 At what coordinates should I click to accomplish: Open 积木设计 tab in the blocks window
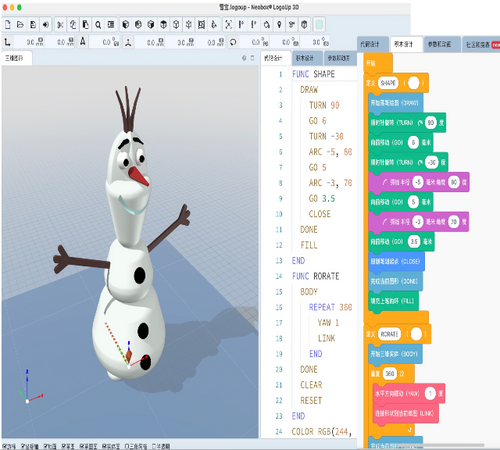click(x=406, y=44)
